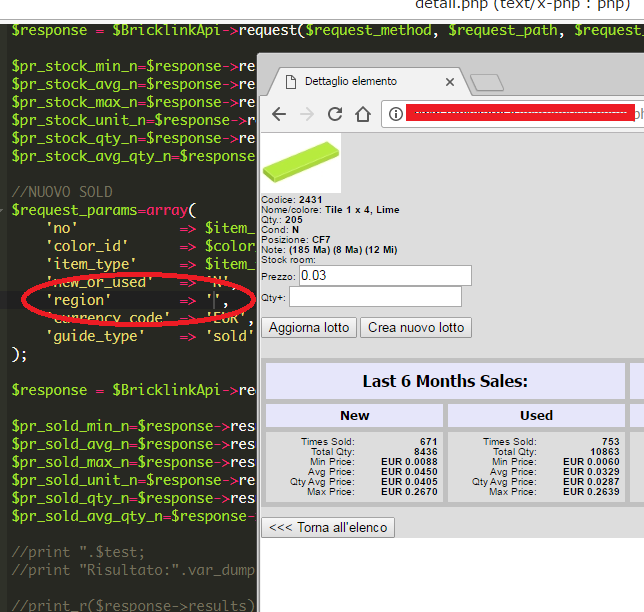Focus the Qty+ input field
The height and width of the screenshot is (612, 644).
point(375,297)
